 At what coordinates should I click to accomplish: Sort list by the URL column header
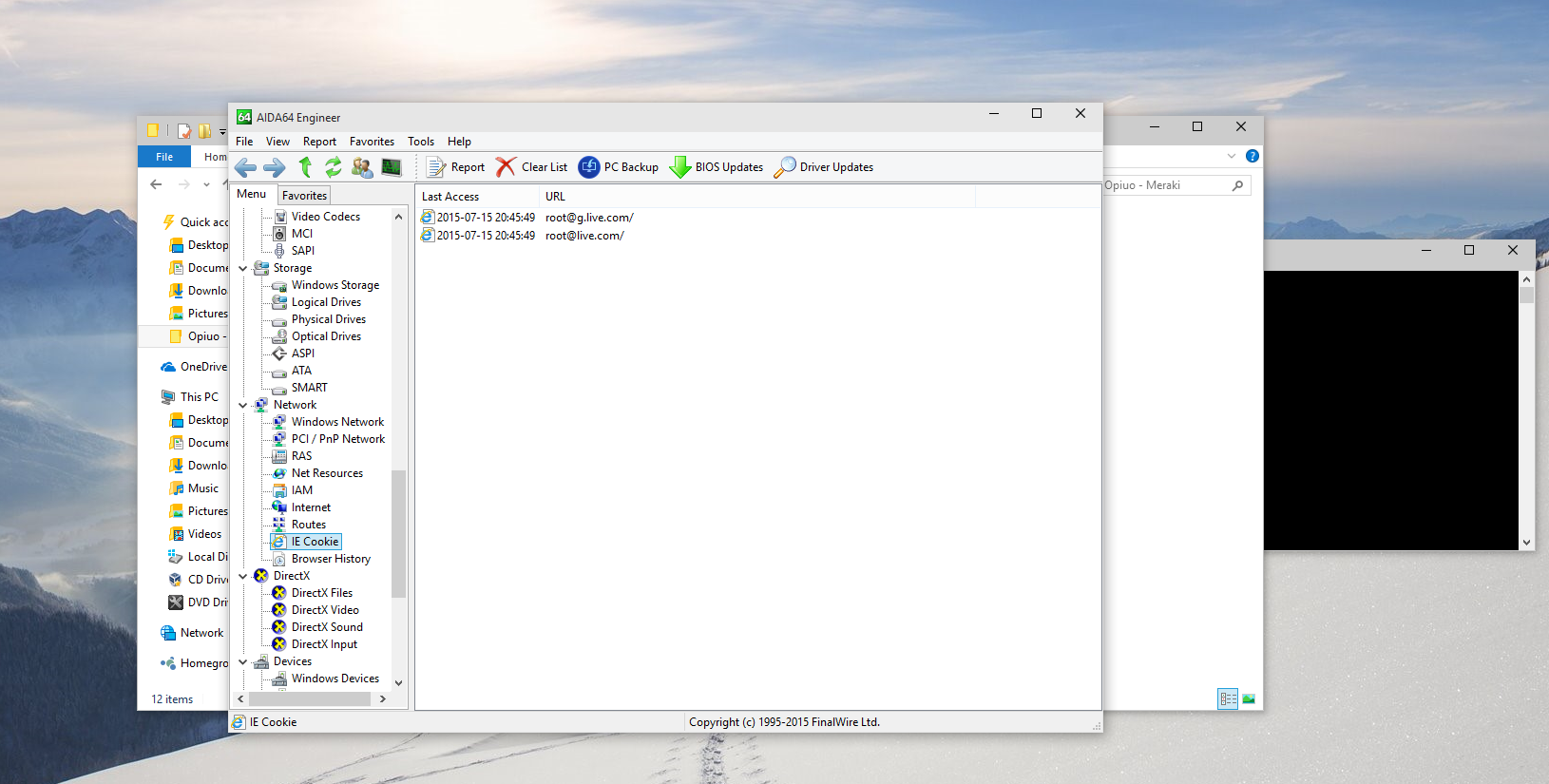tap(757, 197)
